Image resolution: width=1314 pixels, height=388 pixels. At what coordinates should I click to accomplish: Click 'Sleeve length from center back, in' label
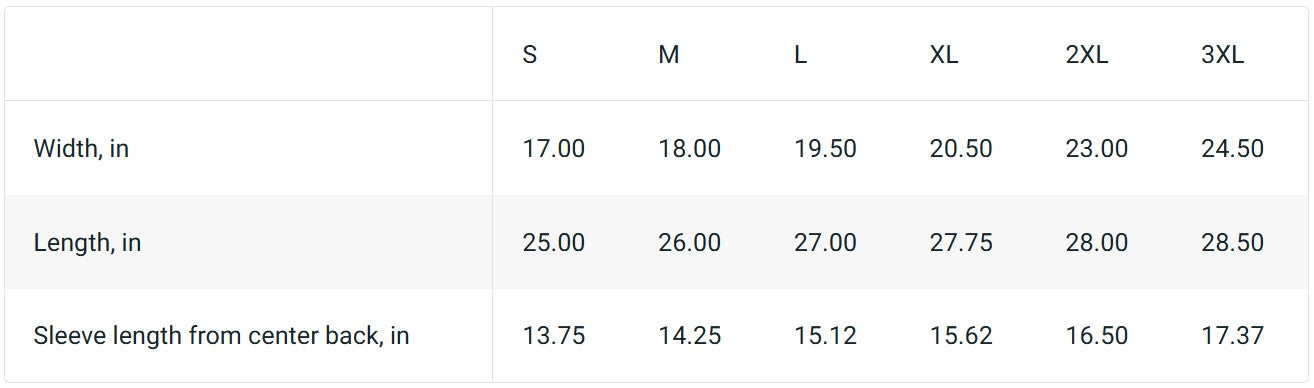(222, 336)
